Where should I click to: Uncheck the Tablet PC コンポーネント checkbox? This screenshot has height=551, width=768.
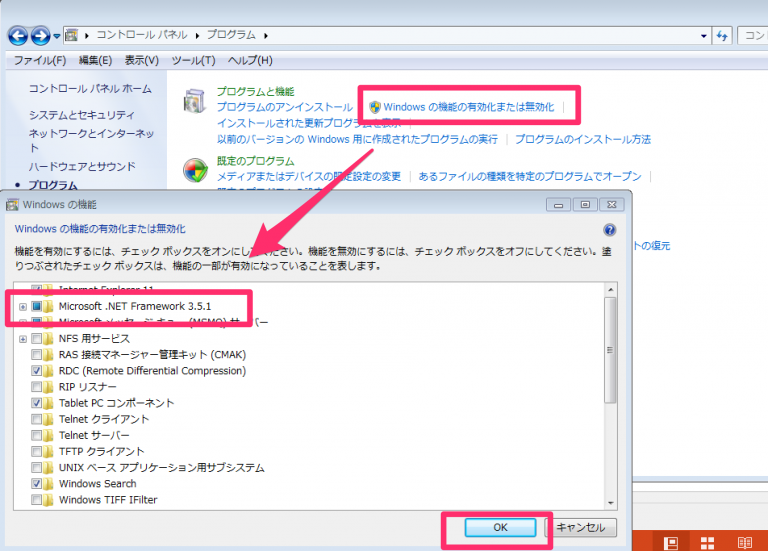37,403
